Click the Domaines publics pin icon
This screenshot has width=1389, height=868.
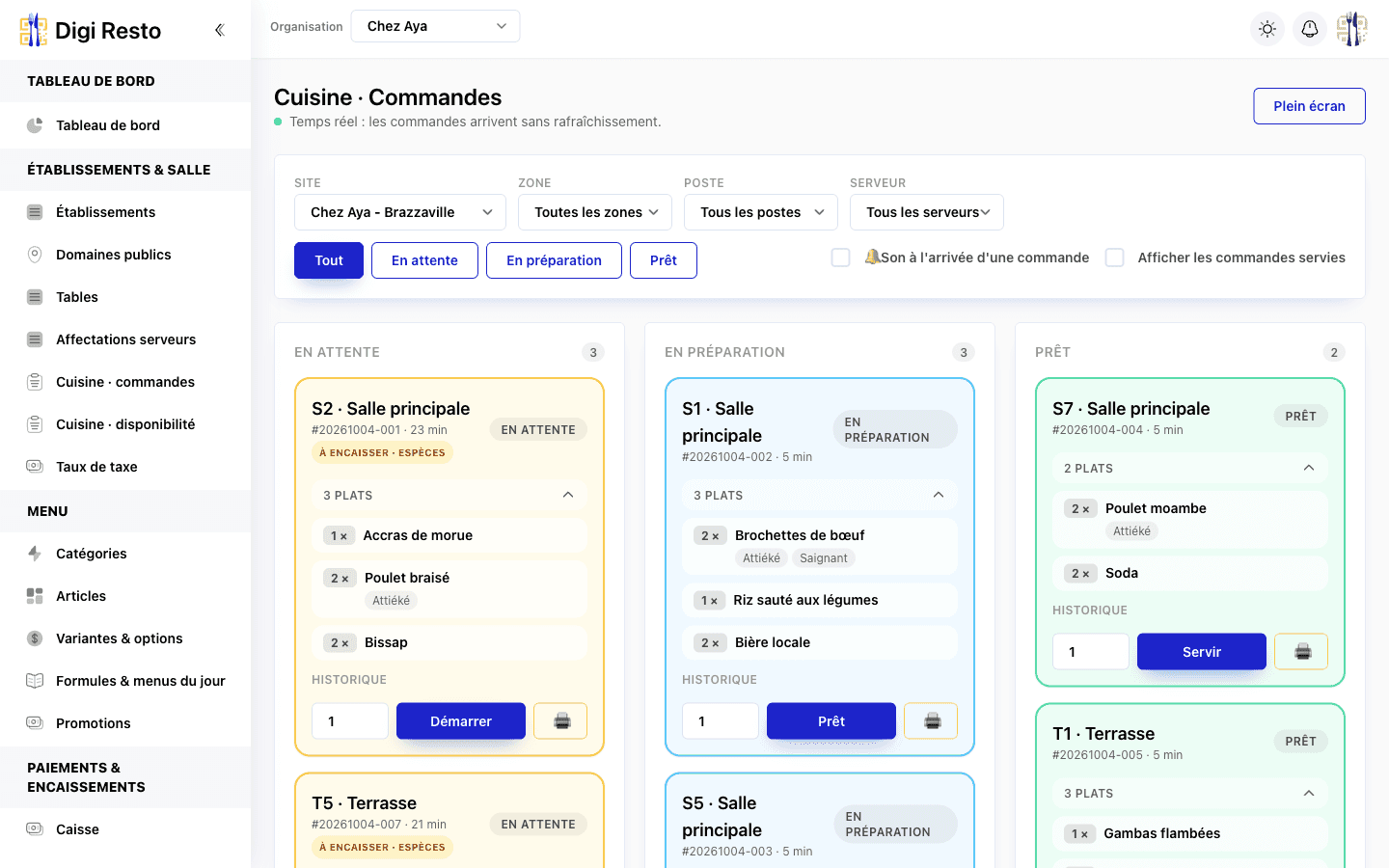35,255
